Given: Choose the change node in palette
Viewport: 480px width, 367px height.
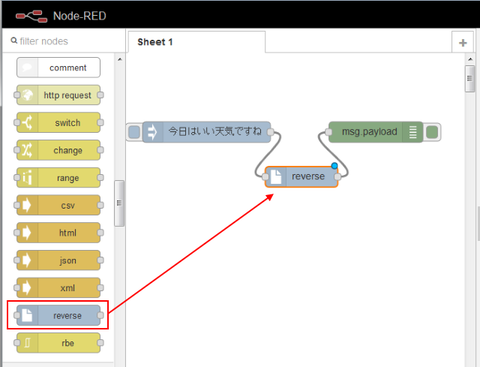Looking at the screenshot, I should pos(58,150).
